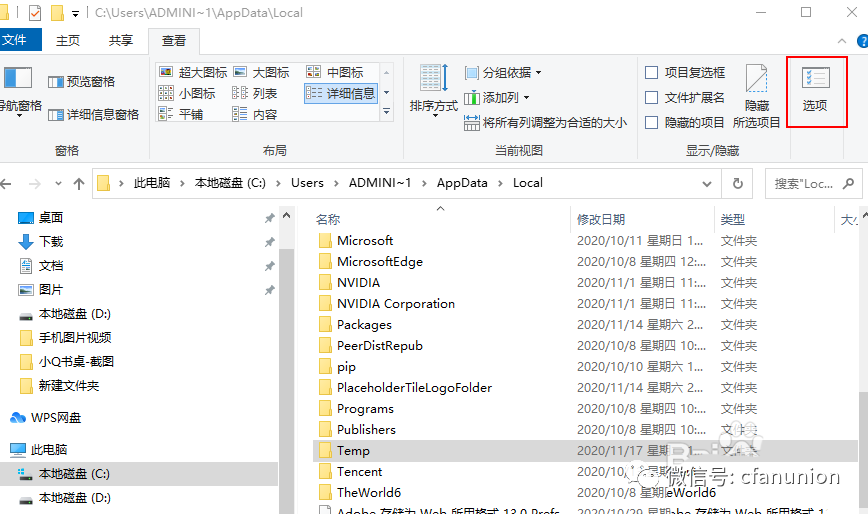Select Large icons (大图标) layout

[261, 72]
